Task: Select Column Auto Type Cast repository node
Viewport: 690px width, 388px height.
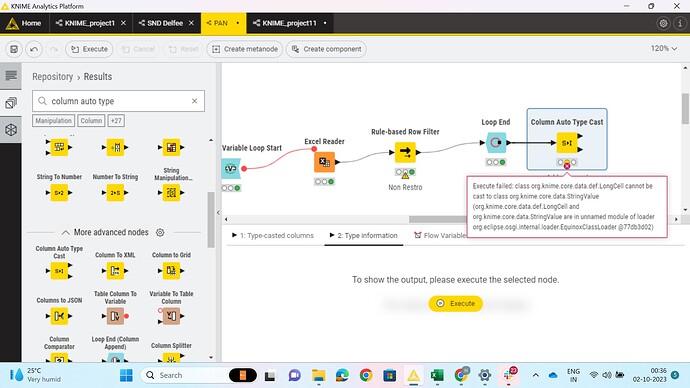Action: pyautogui.click(x=59, y=271)
